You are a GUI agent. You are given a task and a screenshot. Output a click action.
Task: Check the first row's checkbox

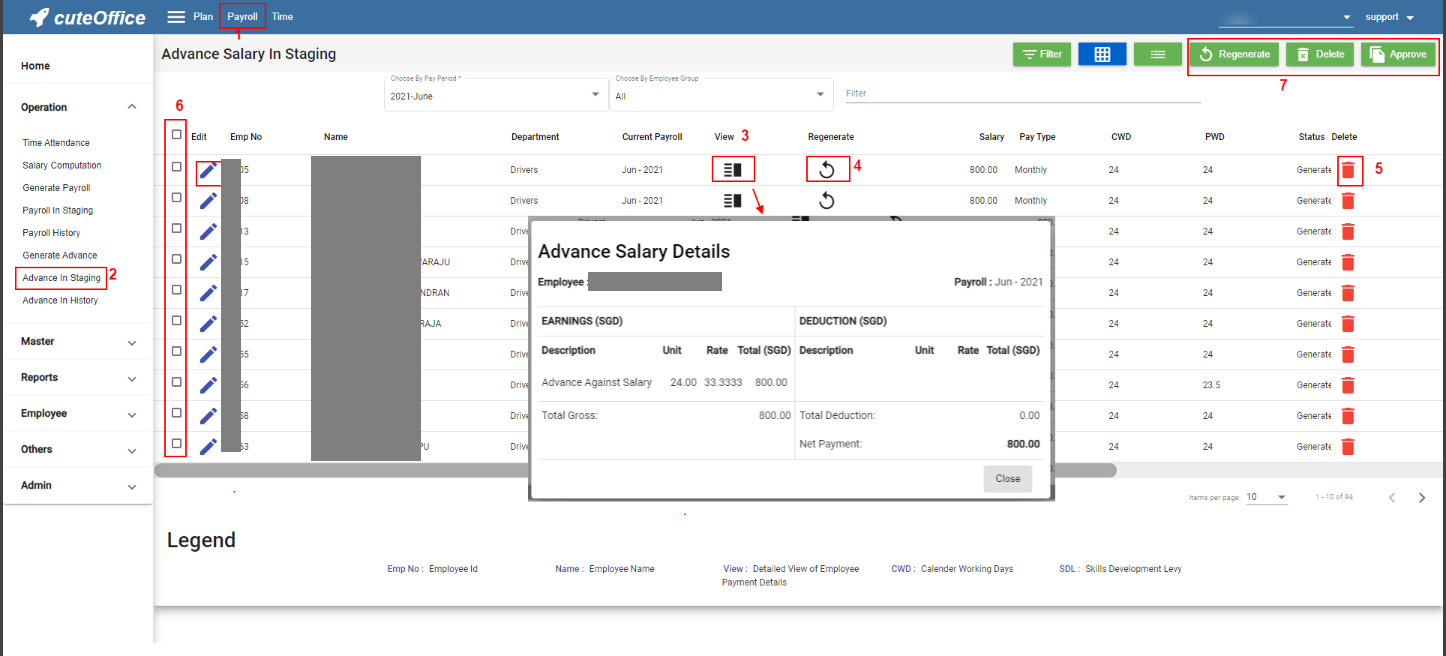pyautogui.click(x=177, y=167)
